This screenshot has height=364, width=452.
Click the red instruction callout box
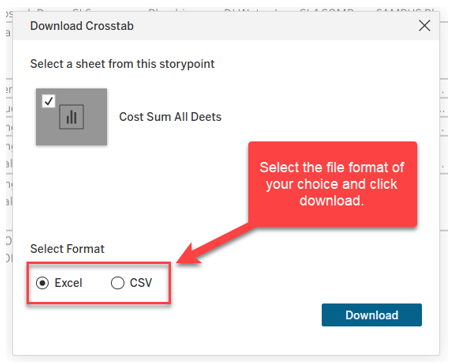pyautogui.click(x=333, y=184)
